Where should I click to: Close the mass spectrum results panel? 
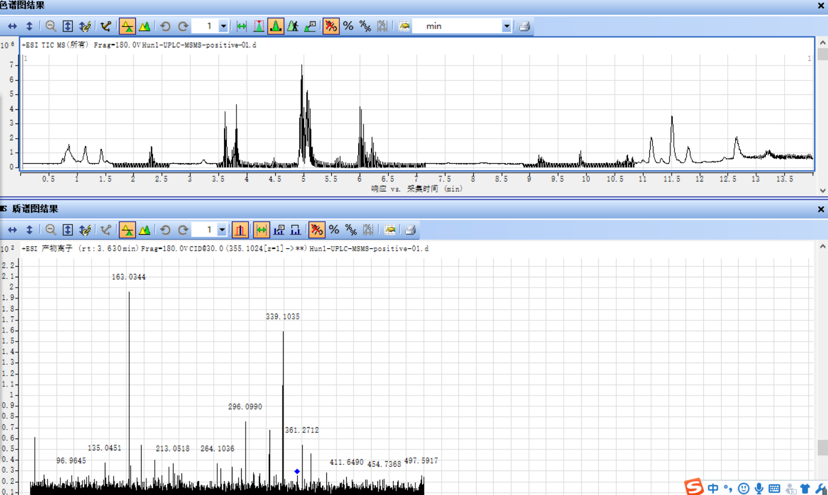pyautogui.click(x=821, y=210)
